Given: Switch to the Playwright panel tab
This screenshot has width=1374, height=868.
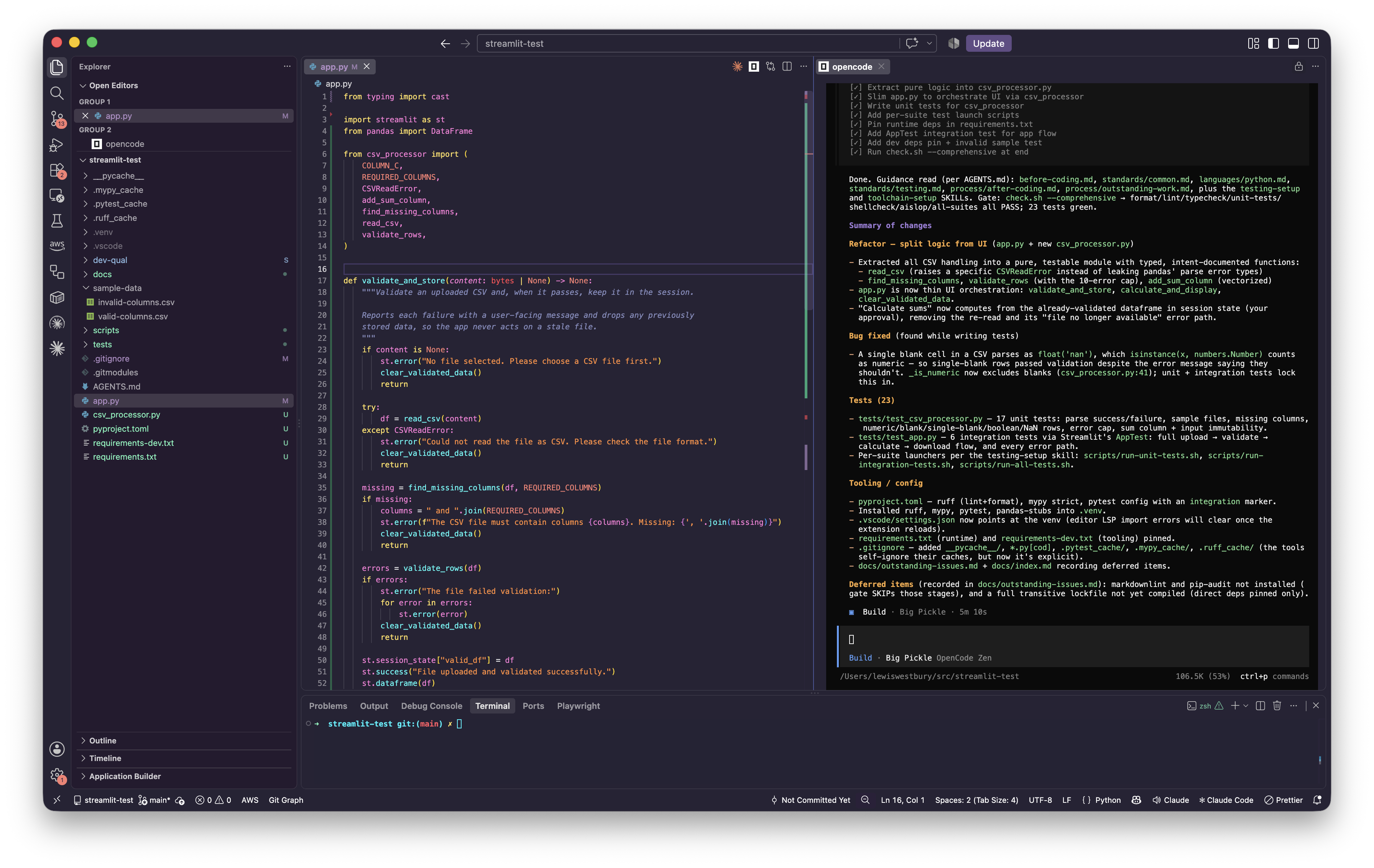Looking at the screenshot, I should (x=578, y=706).
